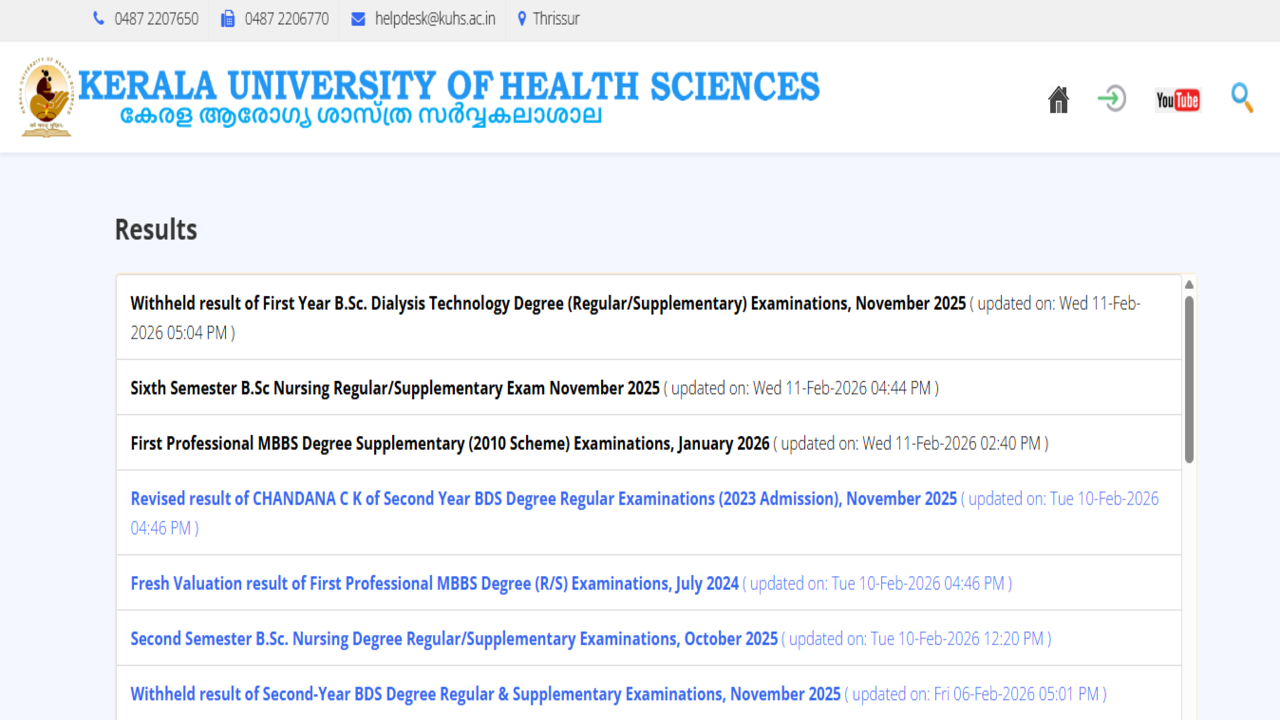Click Kerala University of Health Sciences title
The image size is (1280, 720).
coord(448,87)
